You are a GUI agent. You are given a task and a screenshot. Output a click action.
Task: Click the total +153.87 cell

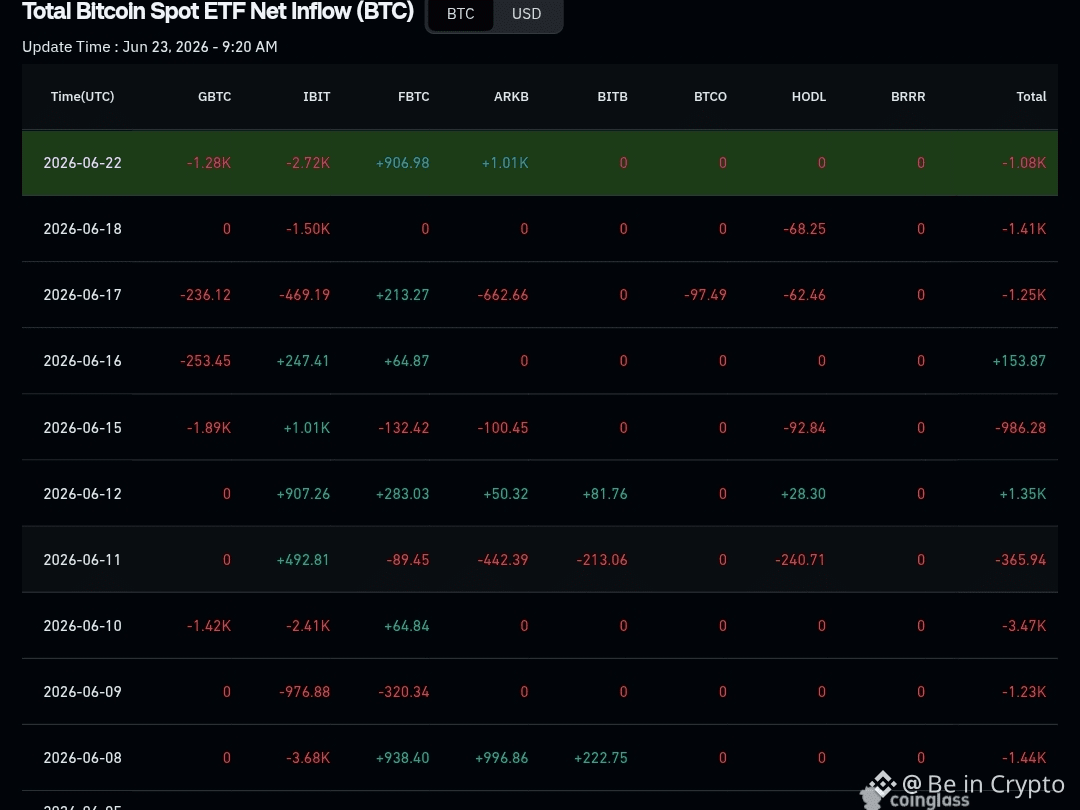pos(1019,361)
